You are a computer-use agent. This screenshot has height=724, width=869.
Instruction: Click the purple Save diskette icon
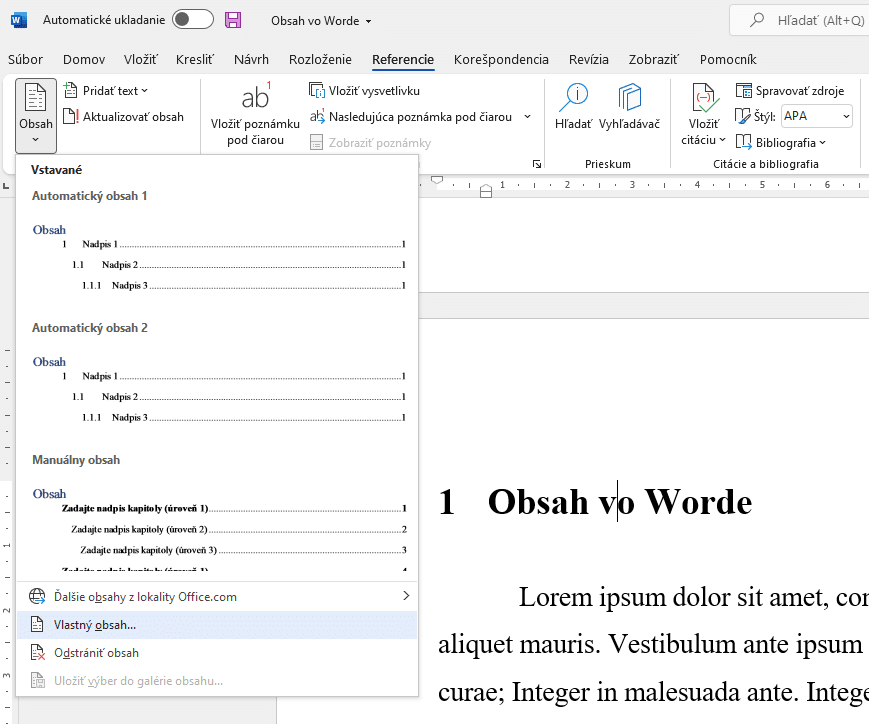point(233,21)
